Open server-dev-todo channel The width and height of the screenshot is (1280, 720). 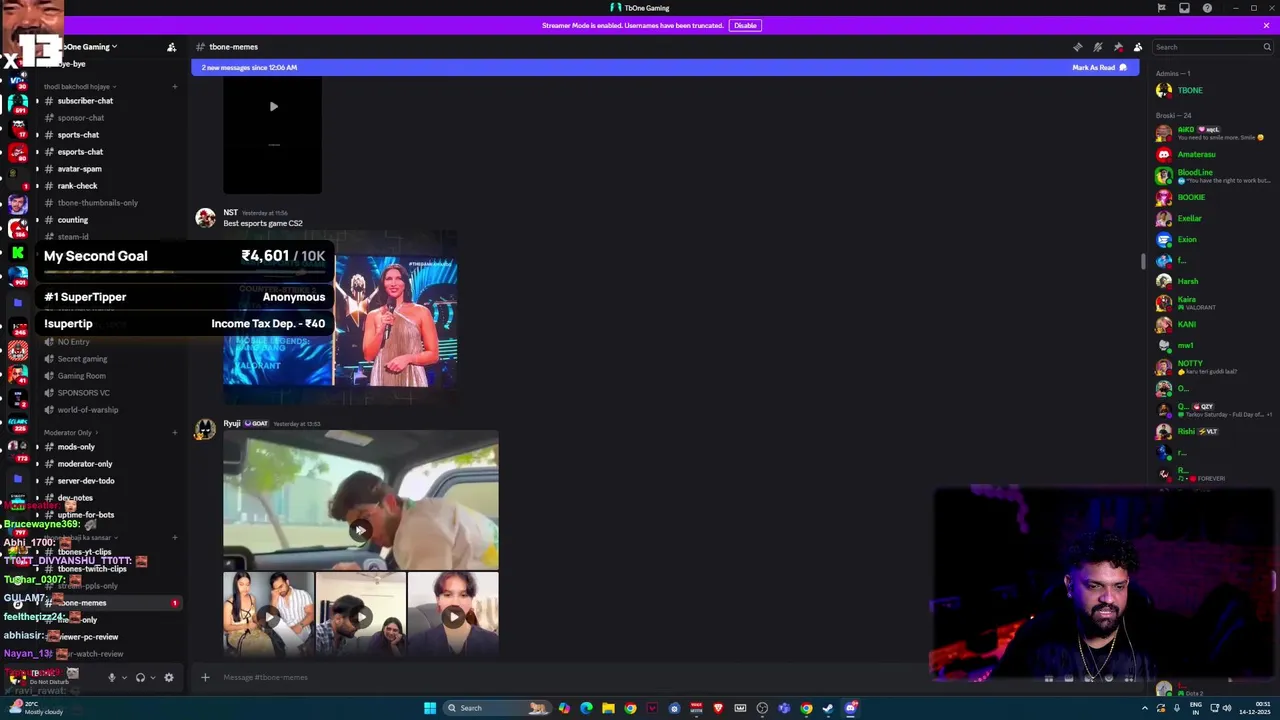[86, 481]
